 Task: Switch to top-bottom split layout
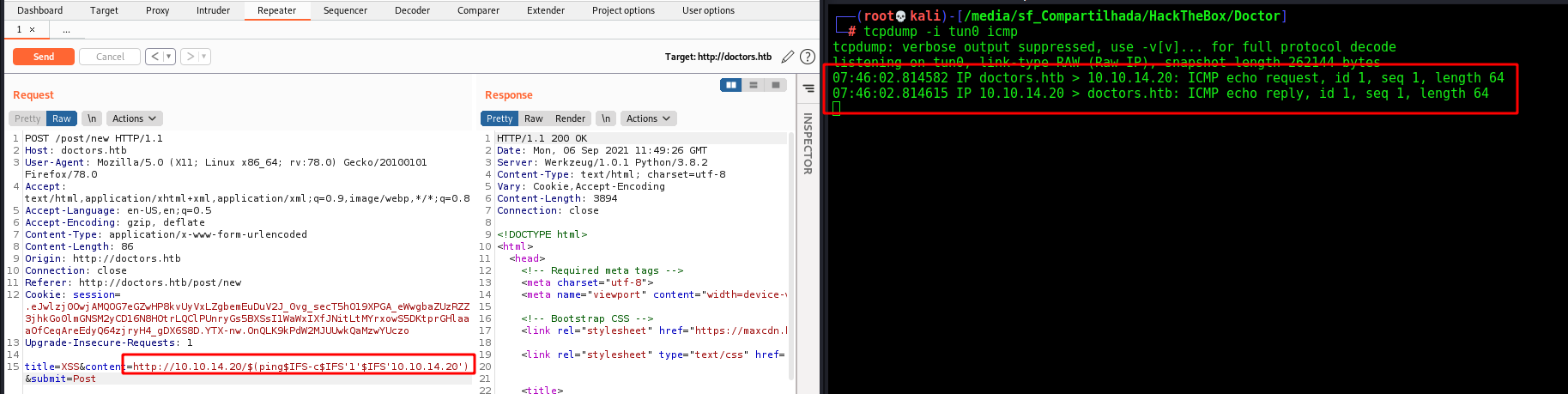coord(754,85)
